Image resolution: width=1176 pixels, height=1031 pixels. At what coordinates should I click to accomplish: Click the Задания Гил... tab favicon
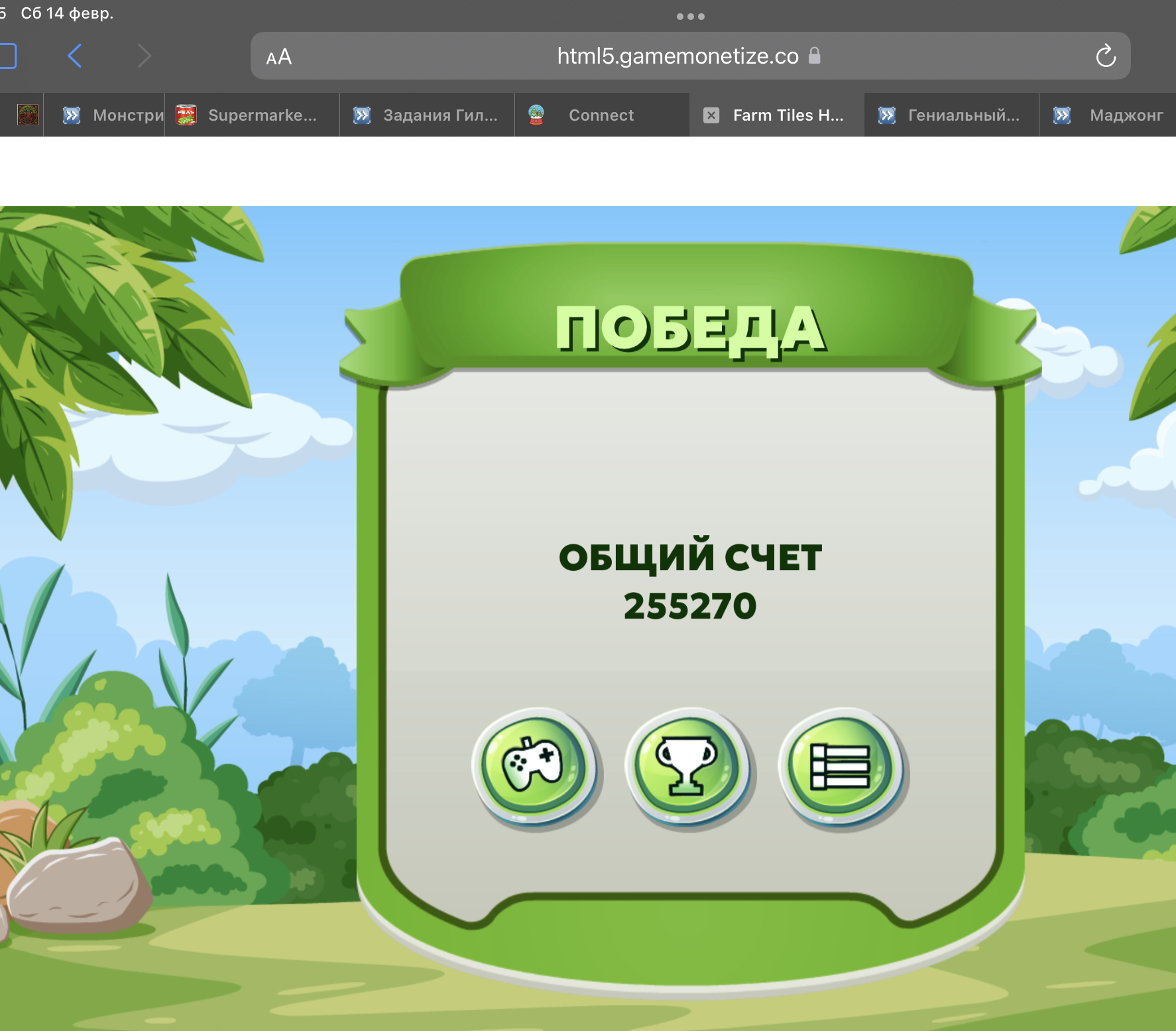(362, 115)
